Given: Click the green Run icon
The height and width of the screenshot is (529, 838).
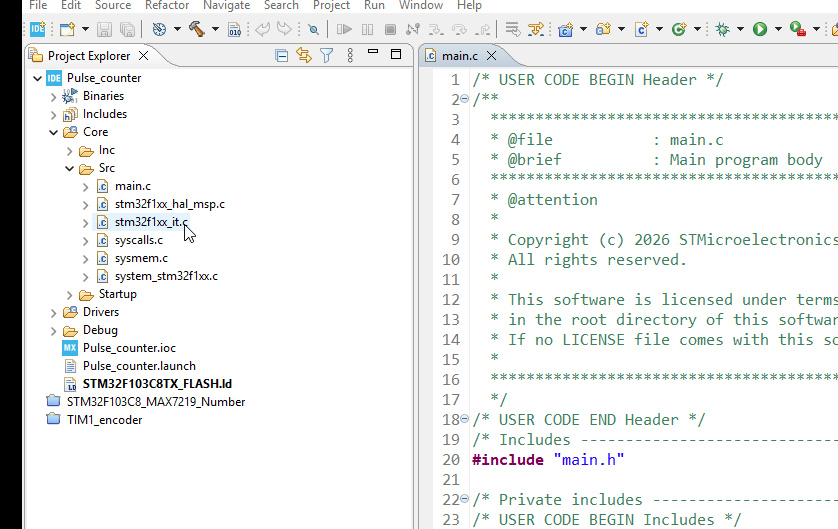Looking at the screenshot, I should pos(760,29).
